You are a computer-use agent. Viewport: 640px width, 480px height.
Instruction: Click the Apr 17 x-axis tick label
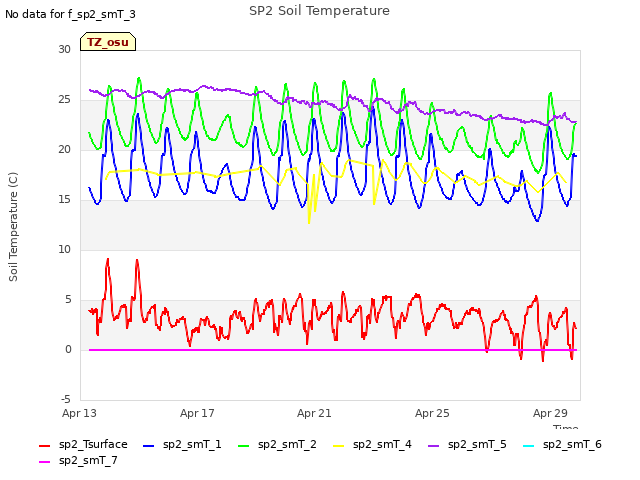[x=197, y=413]
